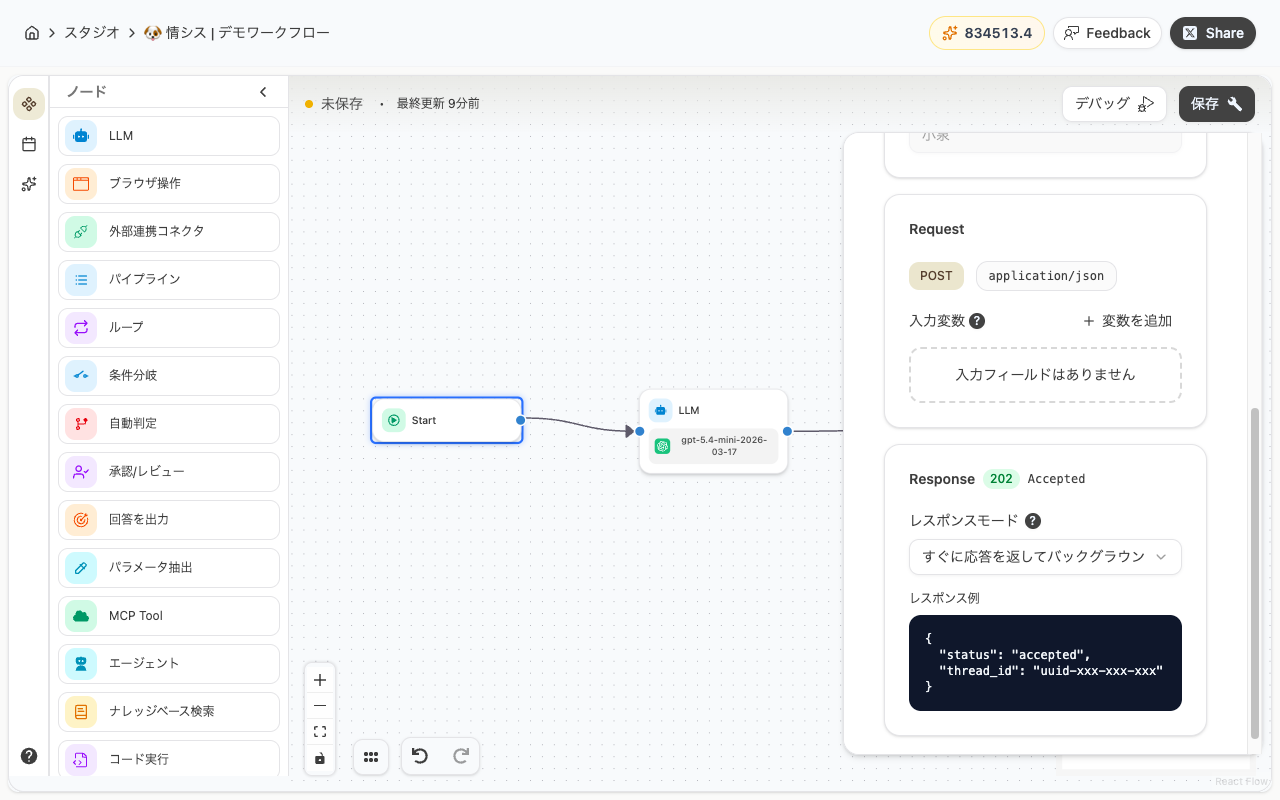Click the help icon at bottom left
This screenshot has width=1280, height=800.
click(29, 756)
